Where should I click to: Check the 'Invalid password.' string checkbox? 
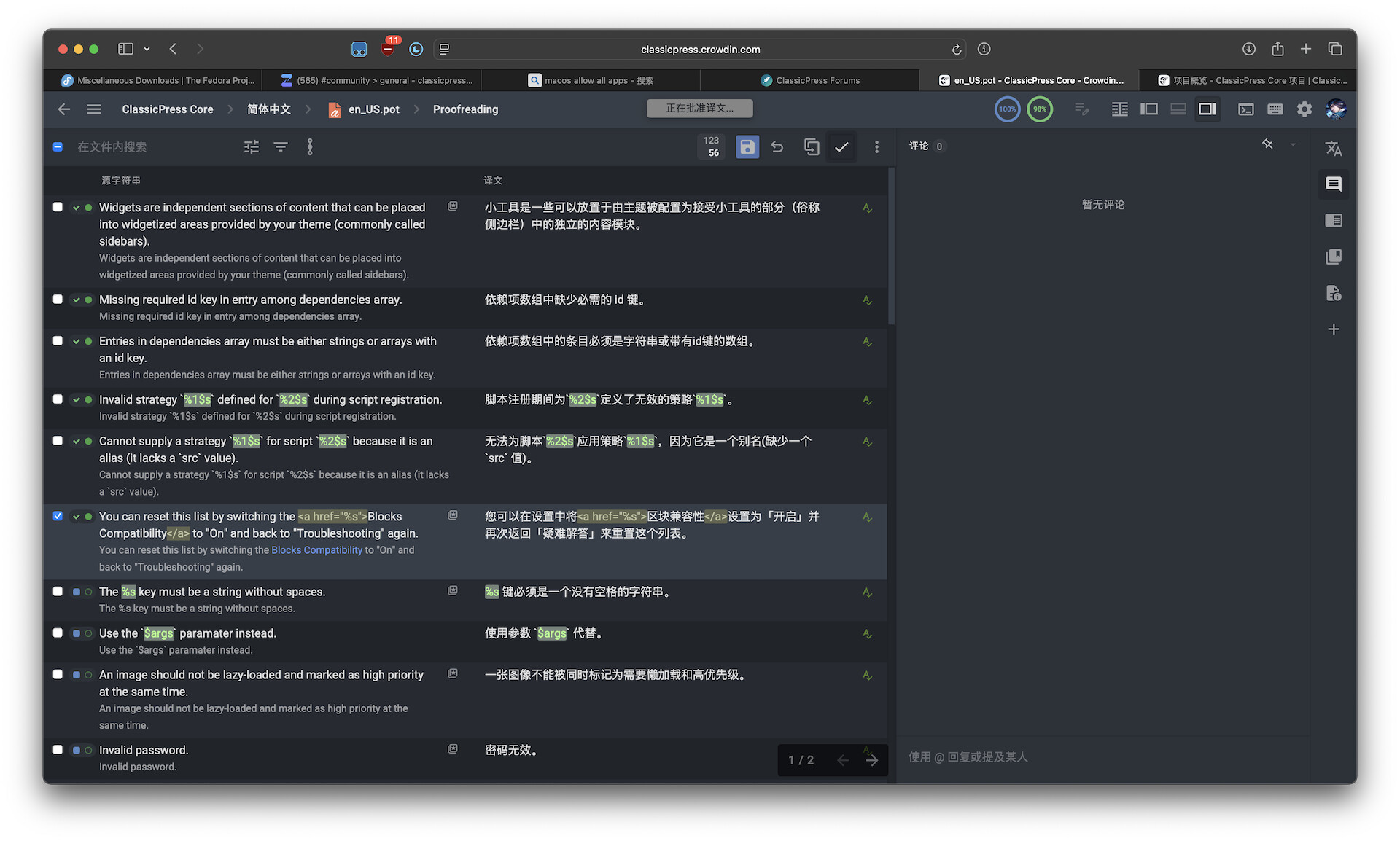[x=58, y=749]
